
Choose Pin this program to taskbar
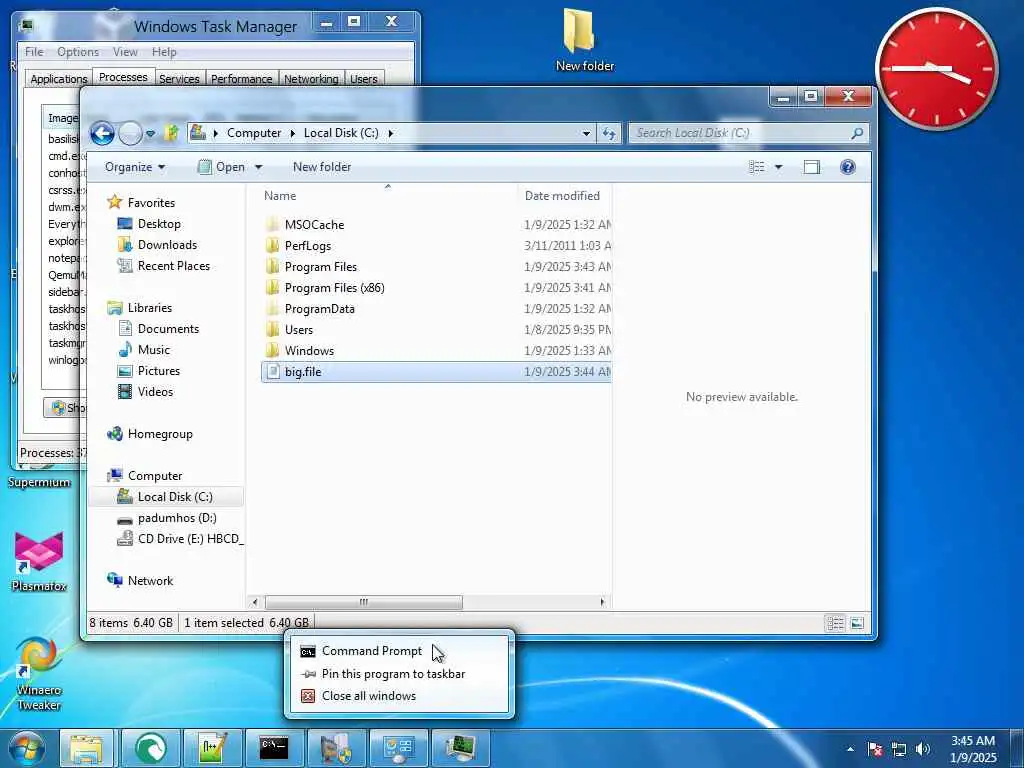[x=398, y=674]
